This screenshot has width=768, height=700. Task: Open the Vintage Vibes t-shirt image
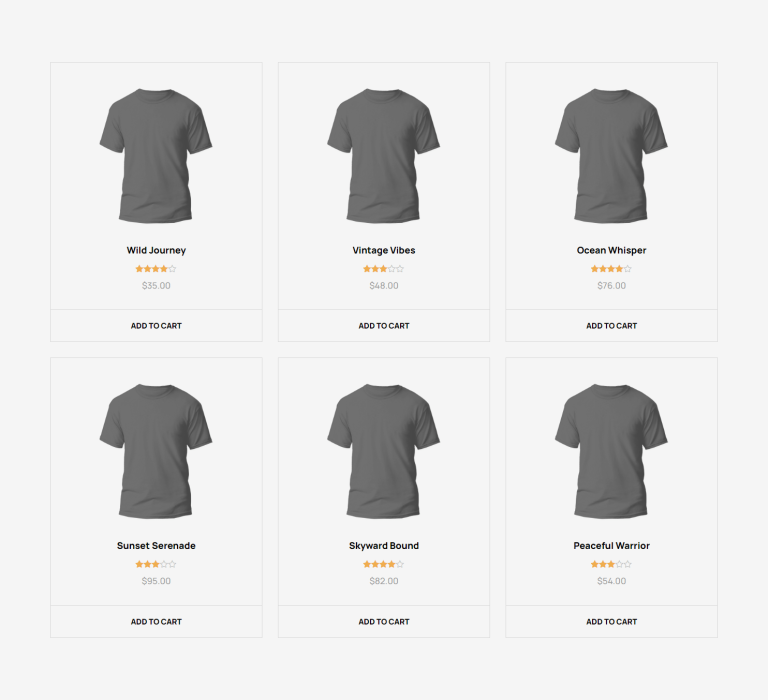(384, 156)
